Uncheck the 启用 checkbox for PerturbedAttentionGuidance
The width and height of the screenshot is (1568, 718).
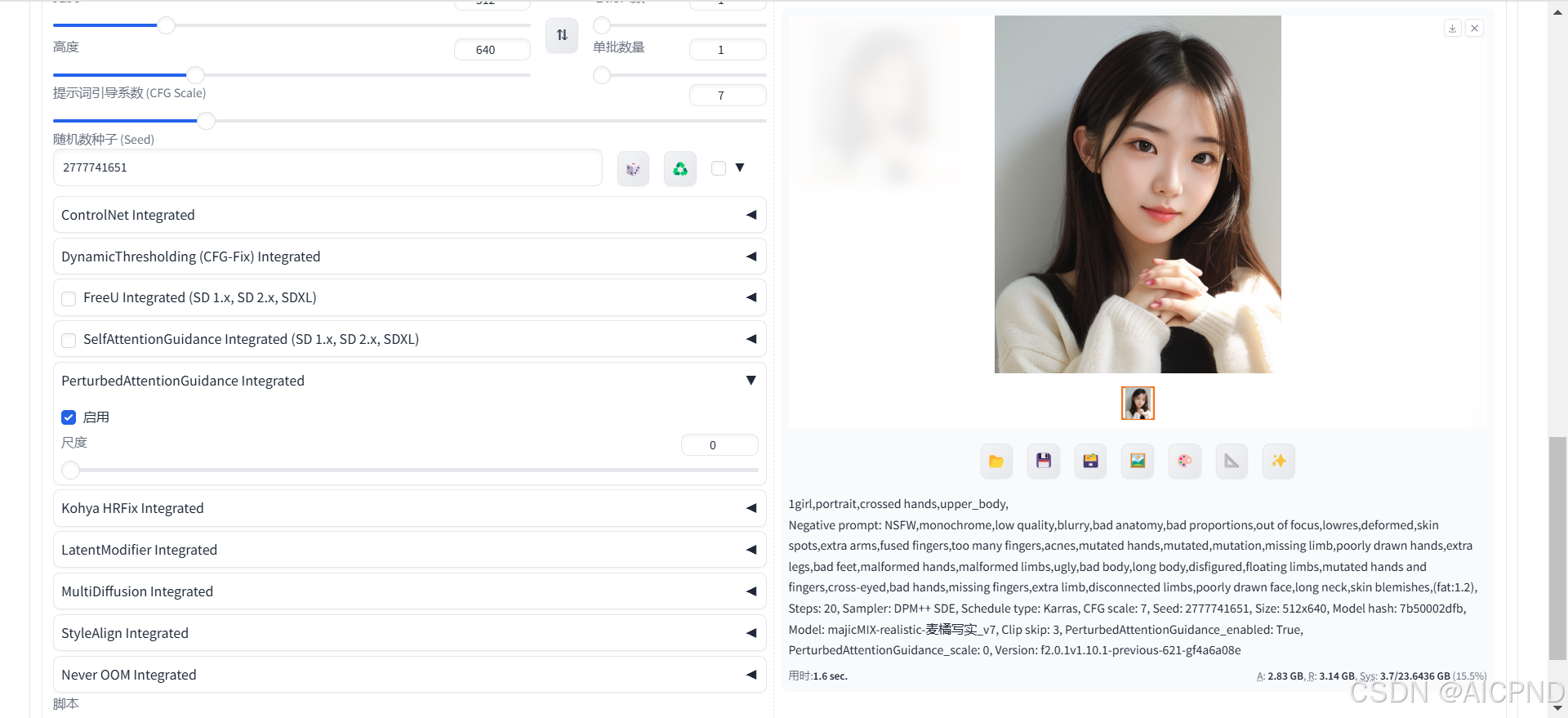[69, 417]
